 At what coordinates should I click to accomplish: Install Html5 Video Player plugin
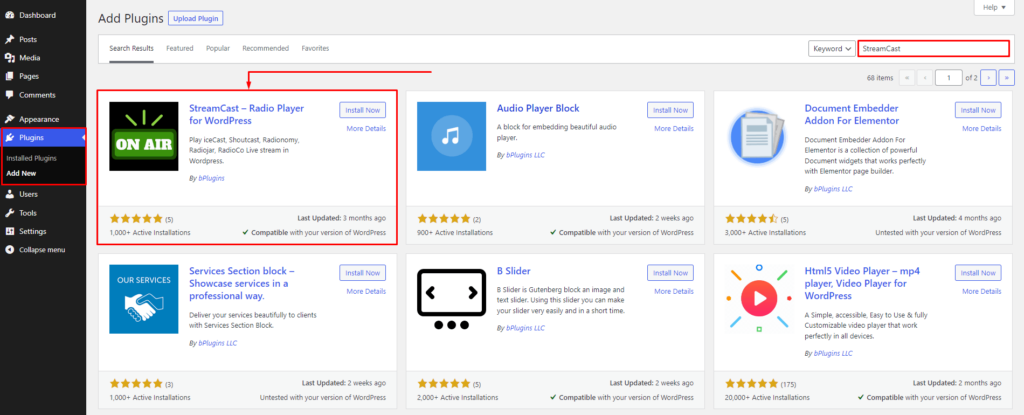click(978, 273)
